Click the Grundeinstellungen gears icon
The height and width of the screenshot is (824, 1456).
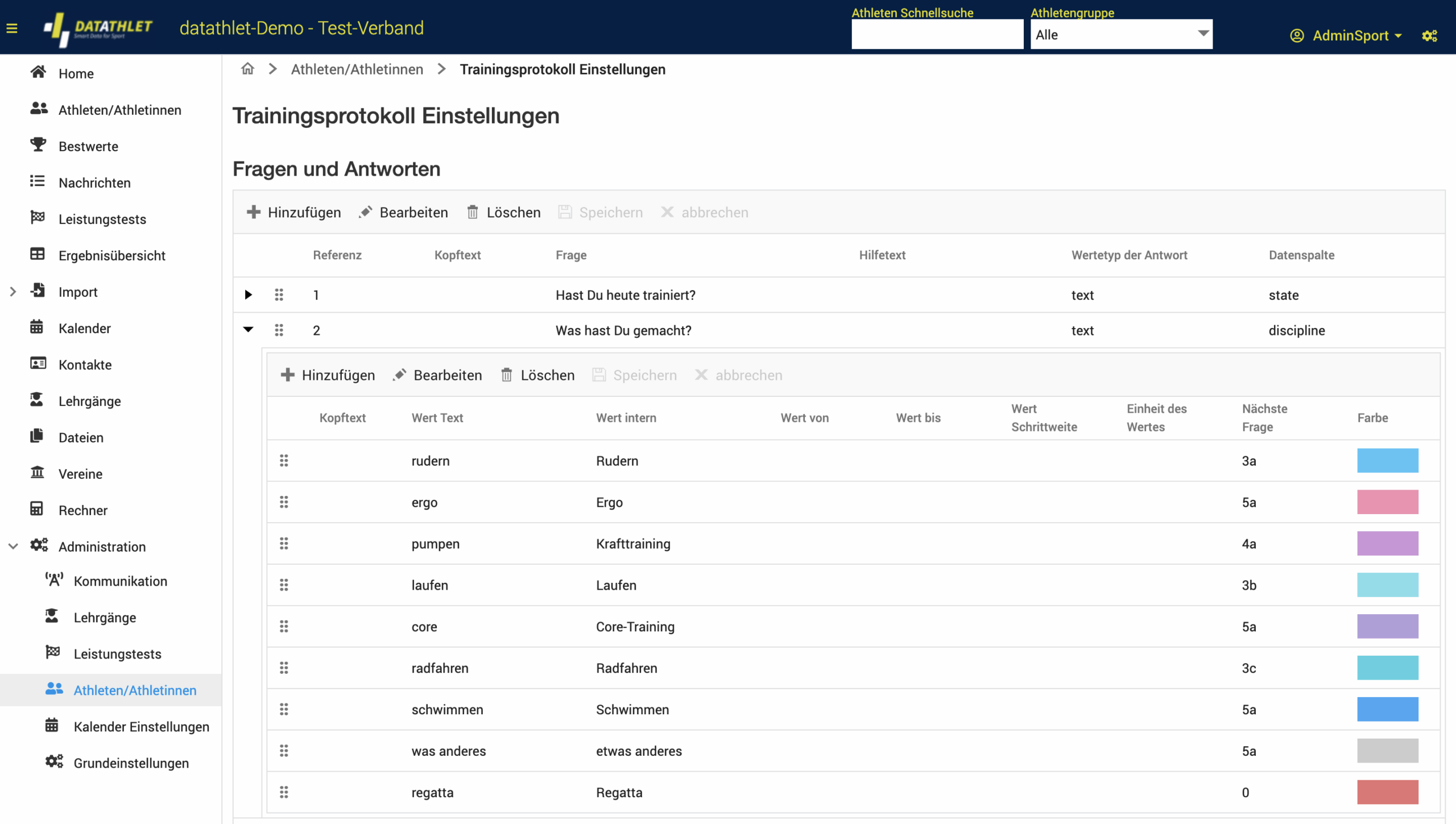tap(55, 762)
